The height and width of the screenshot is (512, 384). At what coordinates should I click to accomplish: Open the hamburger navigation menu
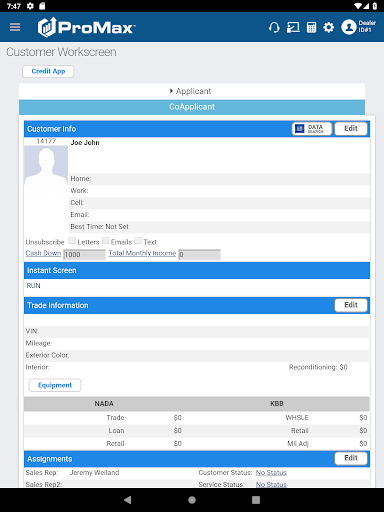[15, 27]
